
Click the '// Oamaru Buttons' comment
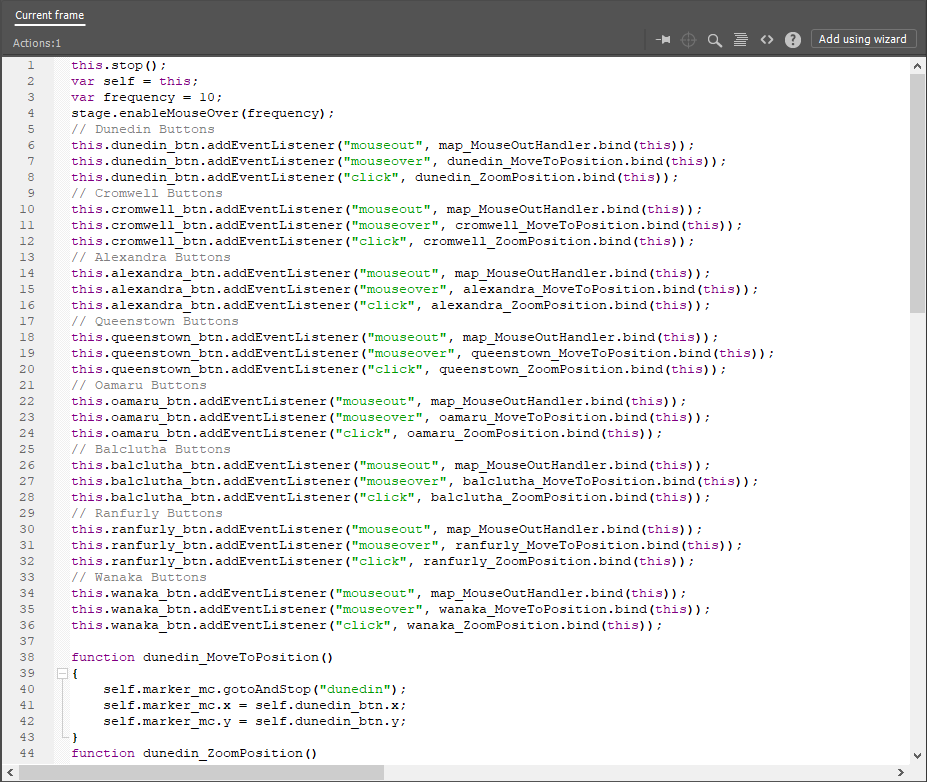[139, 385]
